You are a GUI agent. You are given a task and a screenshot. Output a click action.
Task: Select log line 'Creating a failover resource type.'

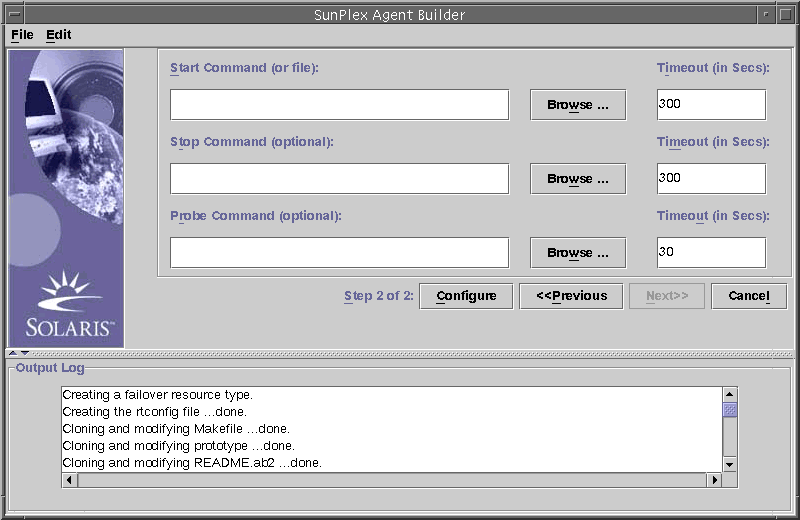click(x=158, y=395)
